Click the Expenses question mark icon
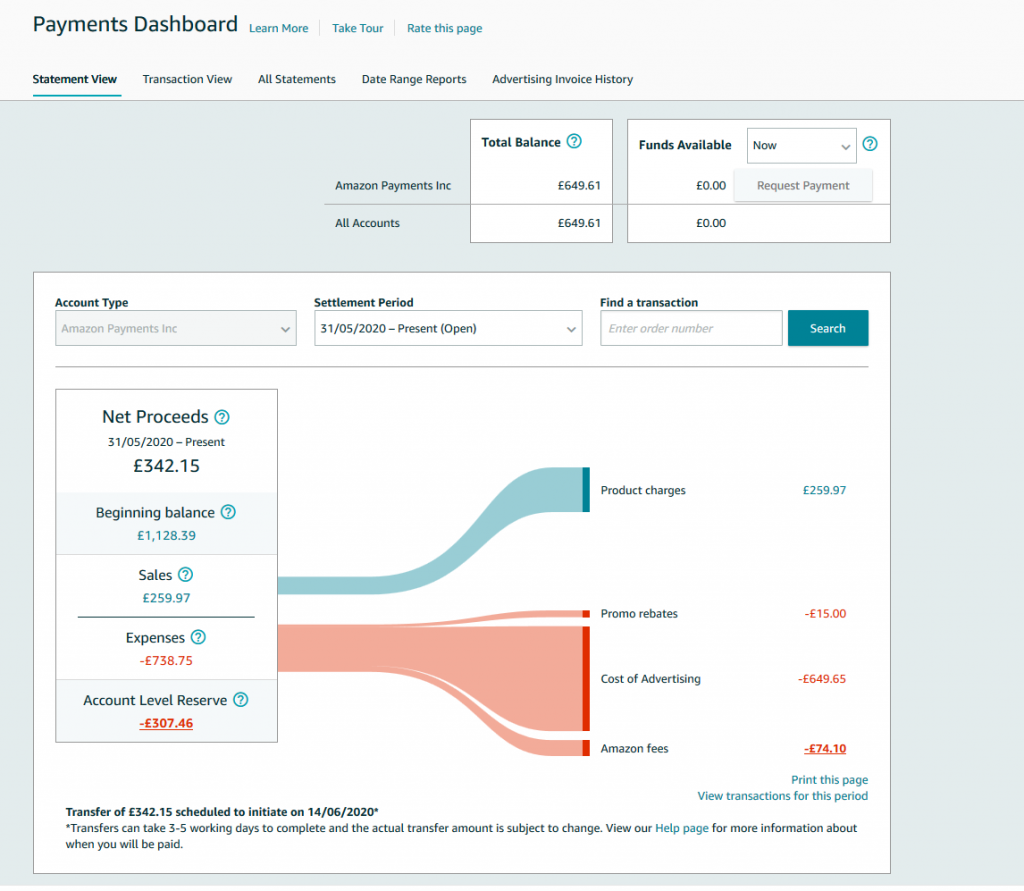This screenshot has width=1024, height=891. coord(198,638)
